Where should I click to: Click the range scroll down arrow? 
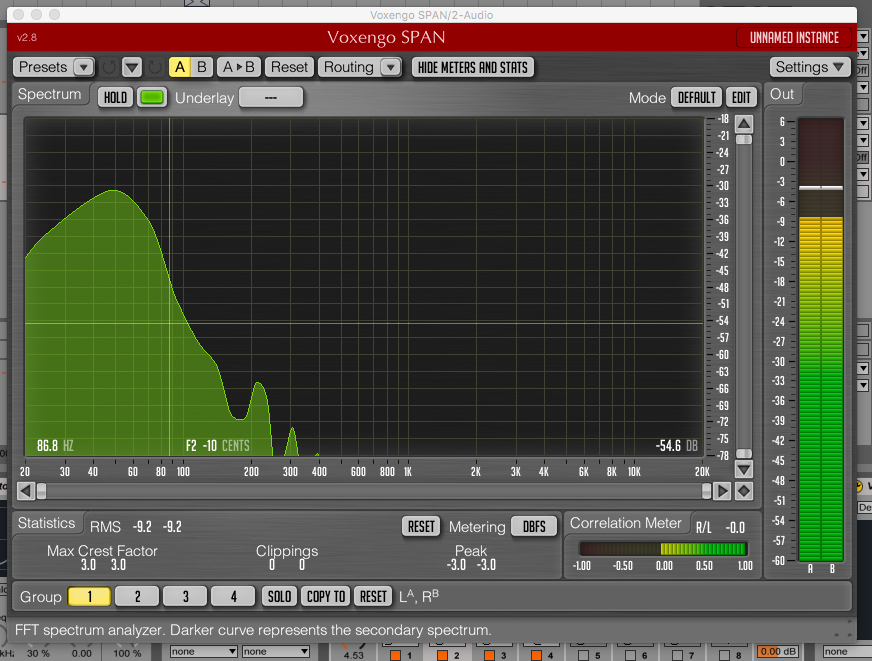744,470
